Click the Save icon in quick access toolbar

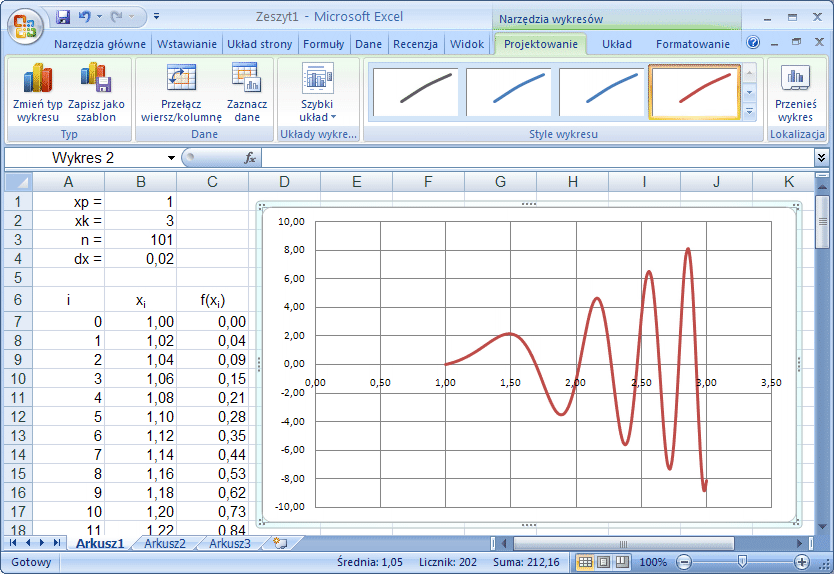tap(63, 17)
